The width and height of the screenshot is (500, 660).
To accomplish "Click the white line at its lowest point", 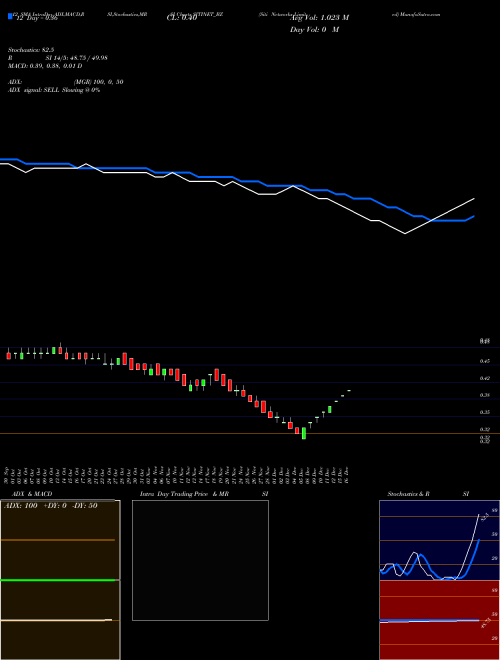I will click(405, 233).
